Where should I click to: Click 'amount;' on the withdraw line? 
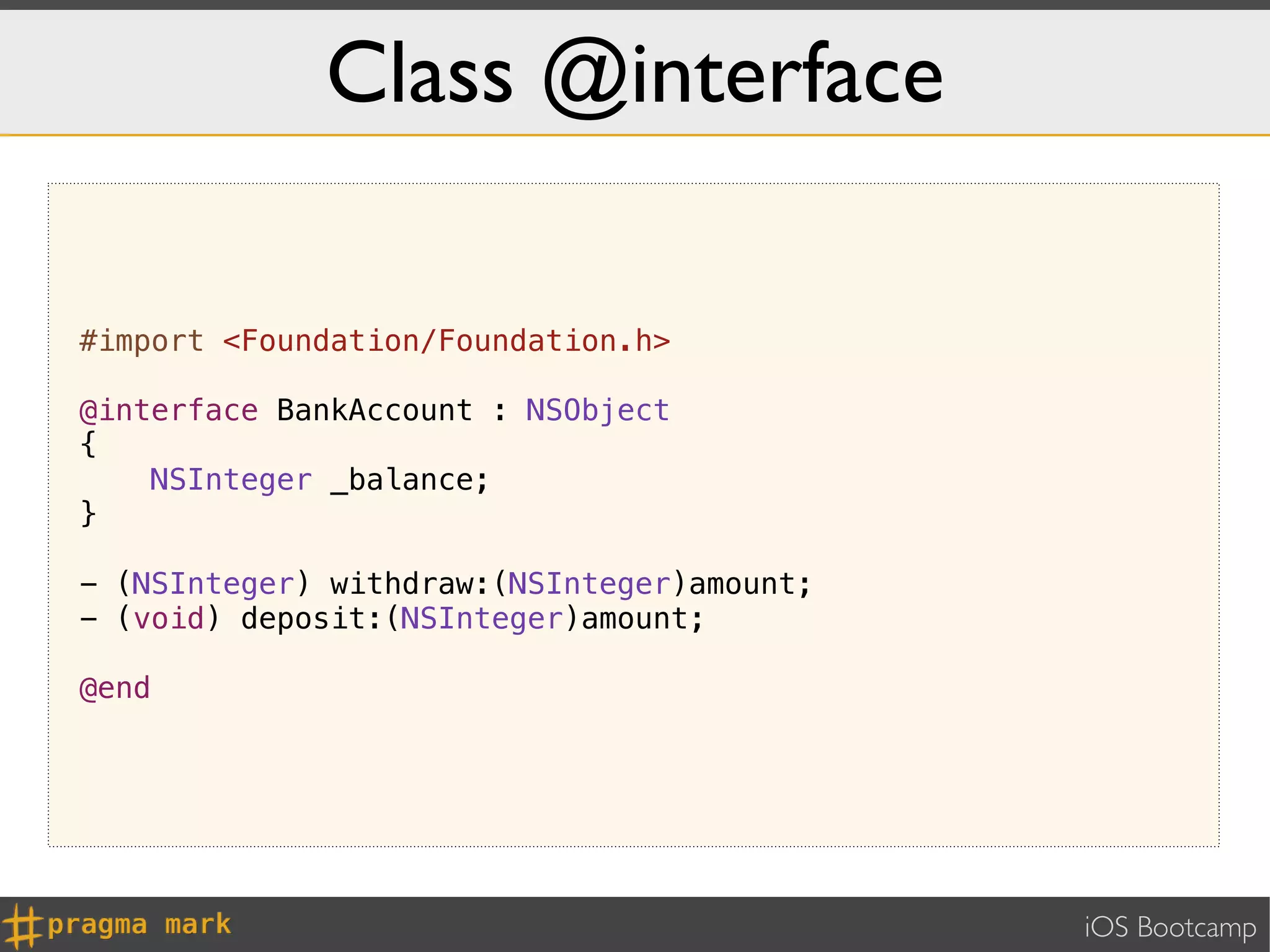coord(750,584)
